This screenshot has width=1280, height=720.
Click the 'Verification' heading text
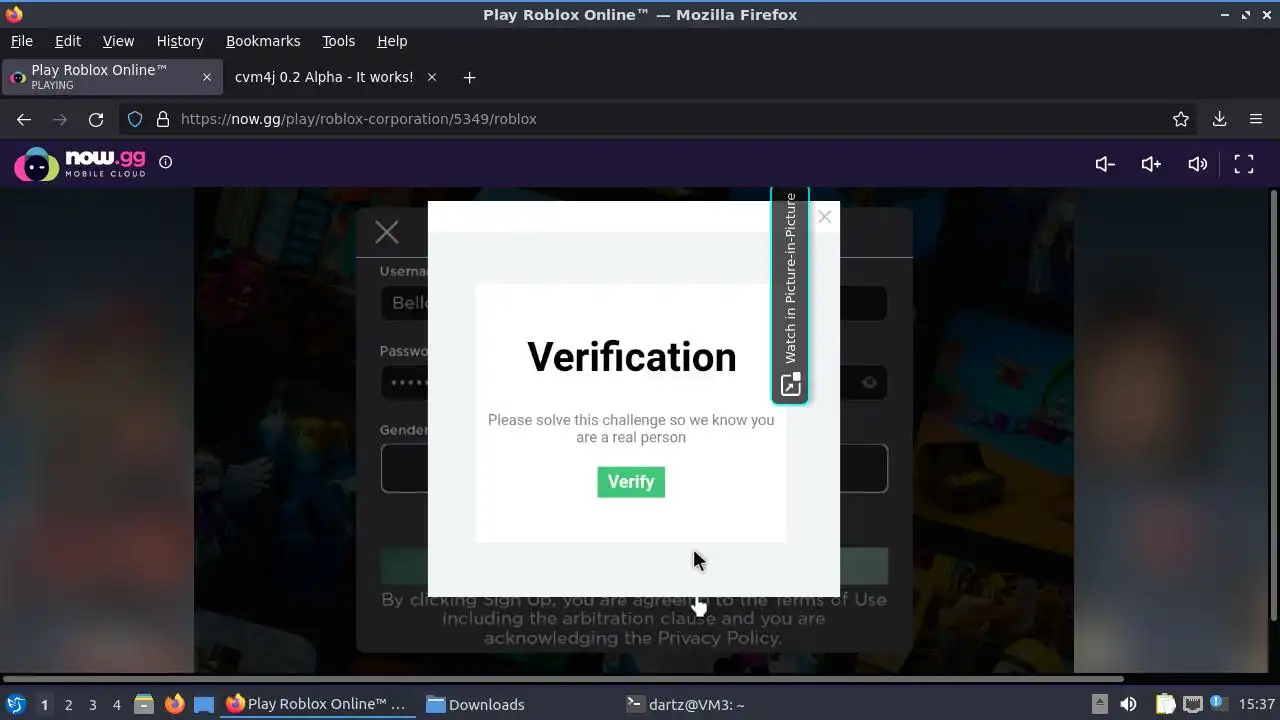[631, 357]
